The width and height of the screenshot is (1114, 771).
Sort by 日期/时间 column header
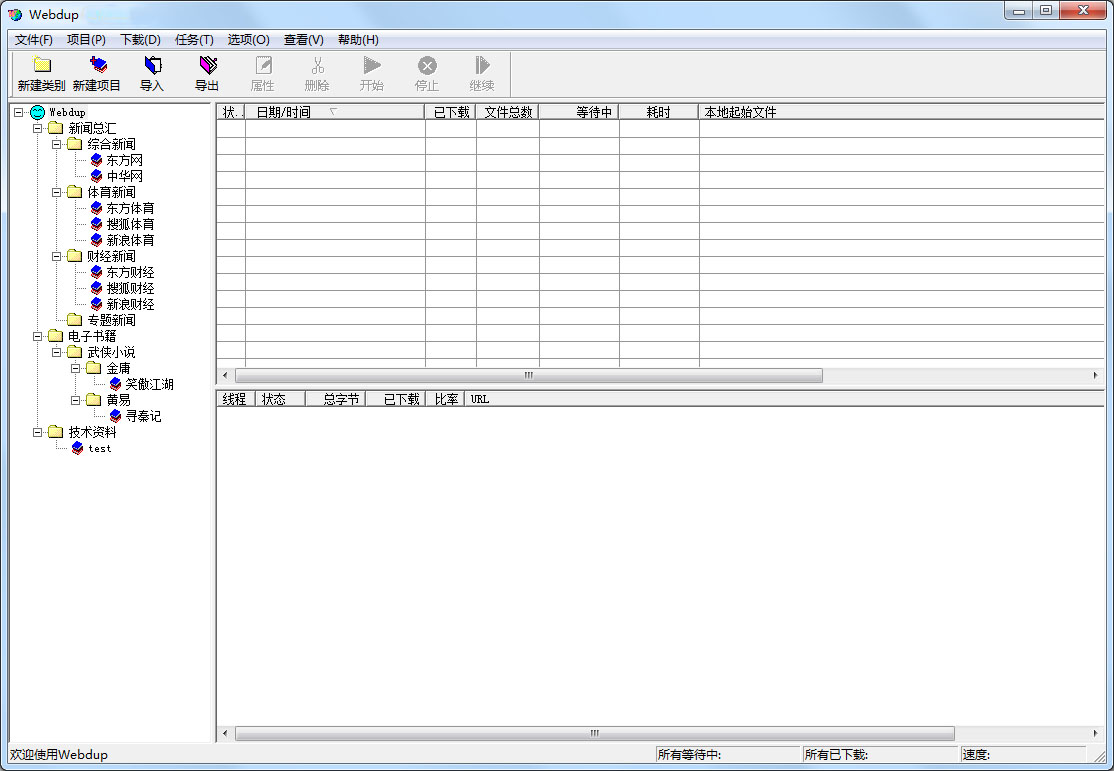pyautogui.click(x=284, y=112)
